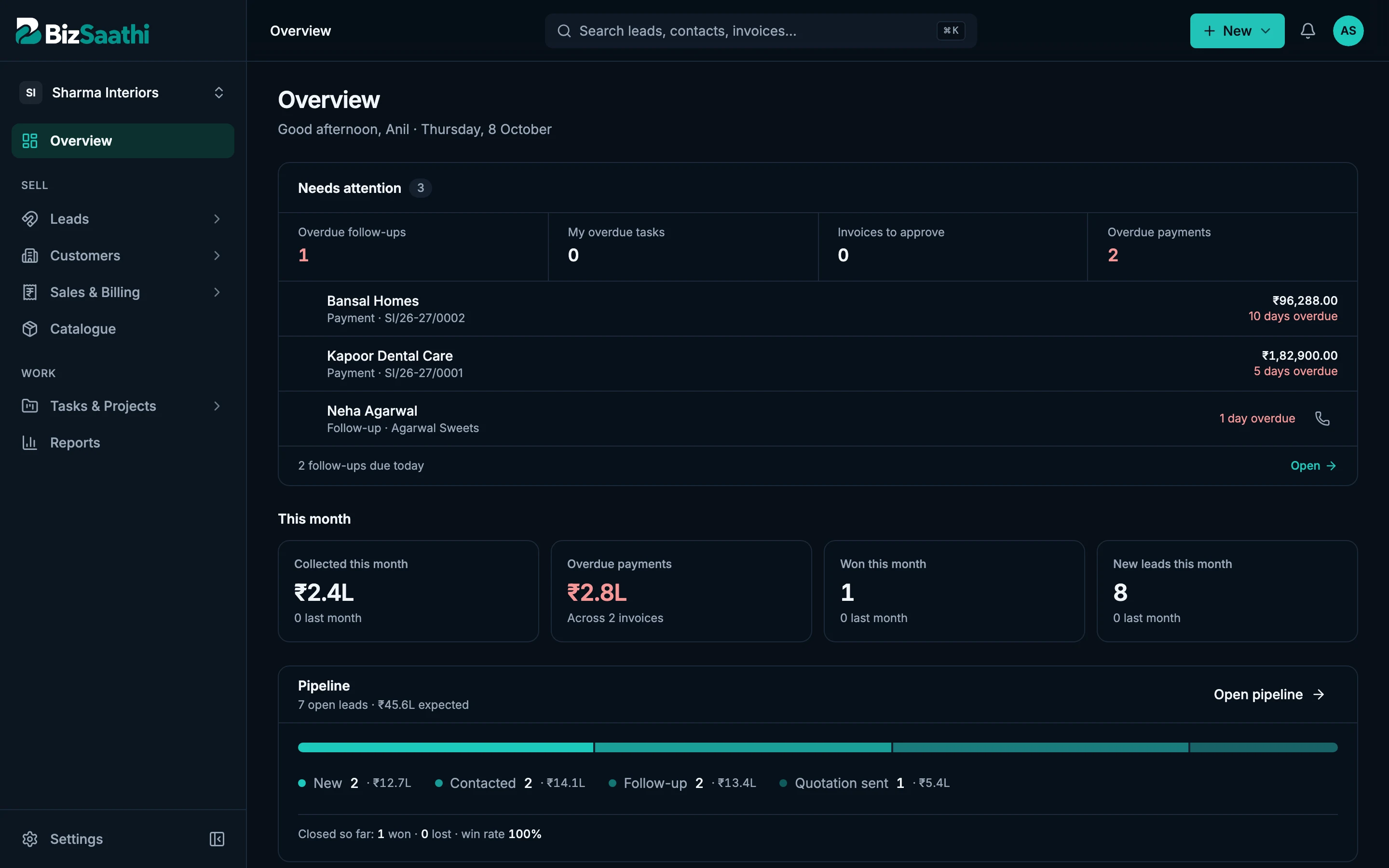Click the Catalogue box icon
Screen dimensions: 1389x868
pyautogui.click(x=30, y=329)
